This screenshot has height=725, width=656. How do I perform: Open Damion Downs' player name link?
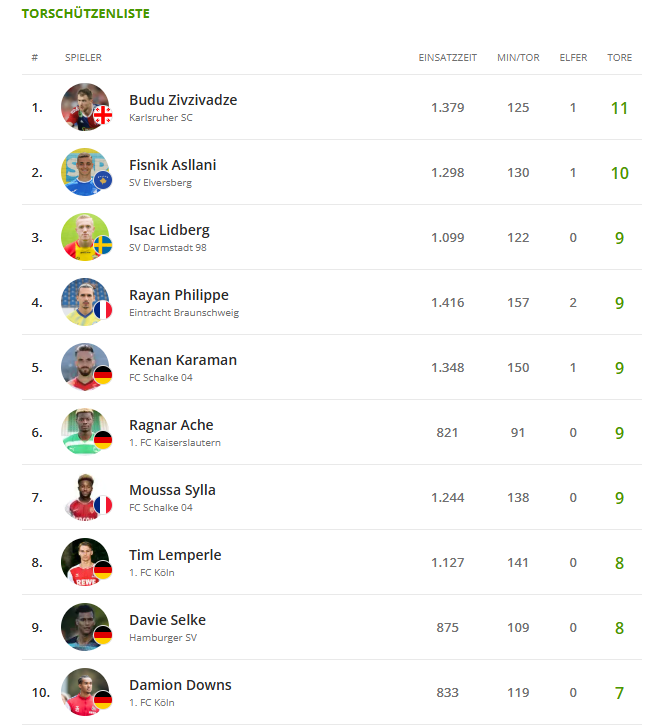coord(180,685)
